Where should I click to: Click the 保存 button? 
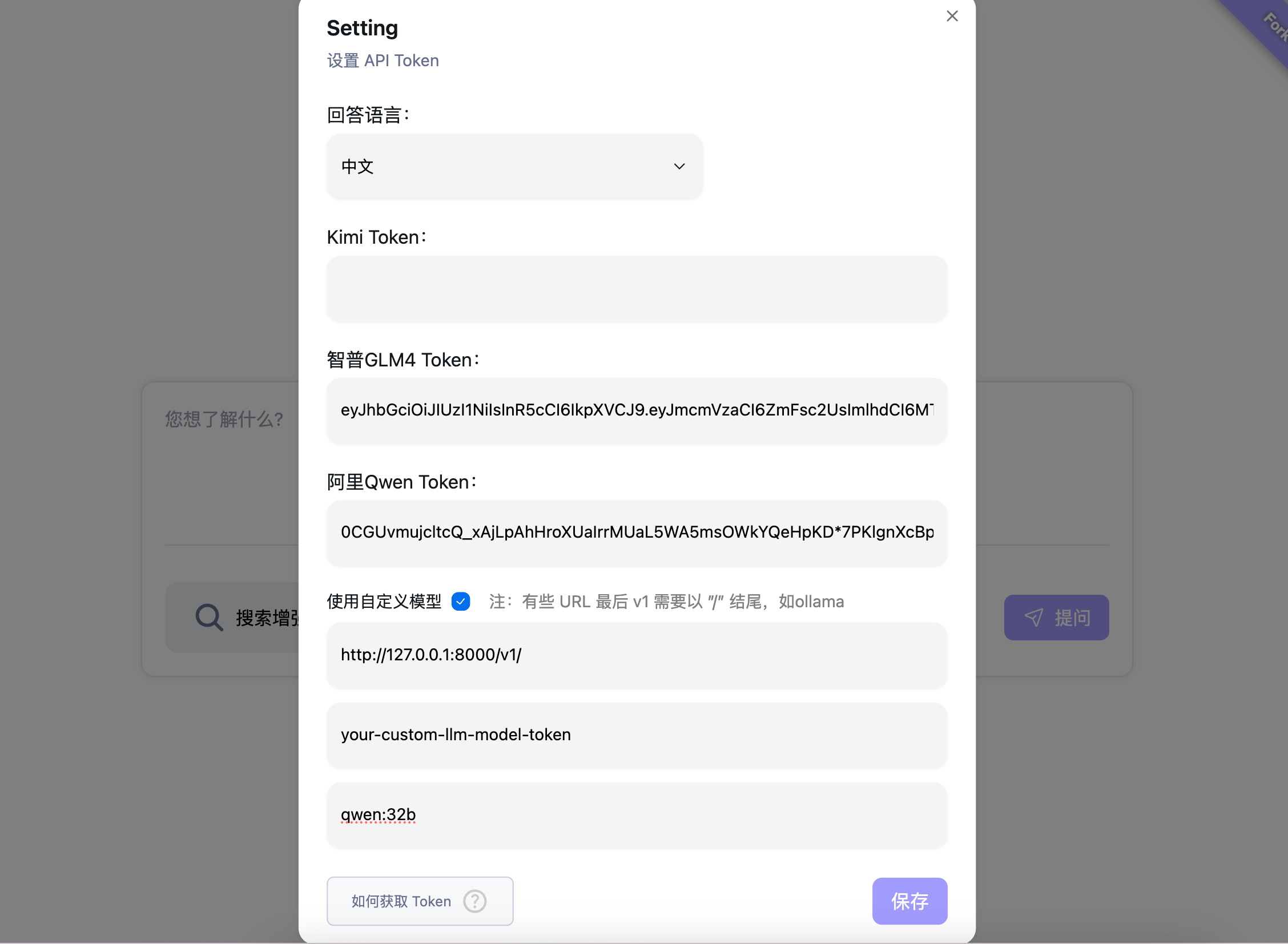(x=909, y=901)
